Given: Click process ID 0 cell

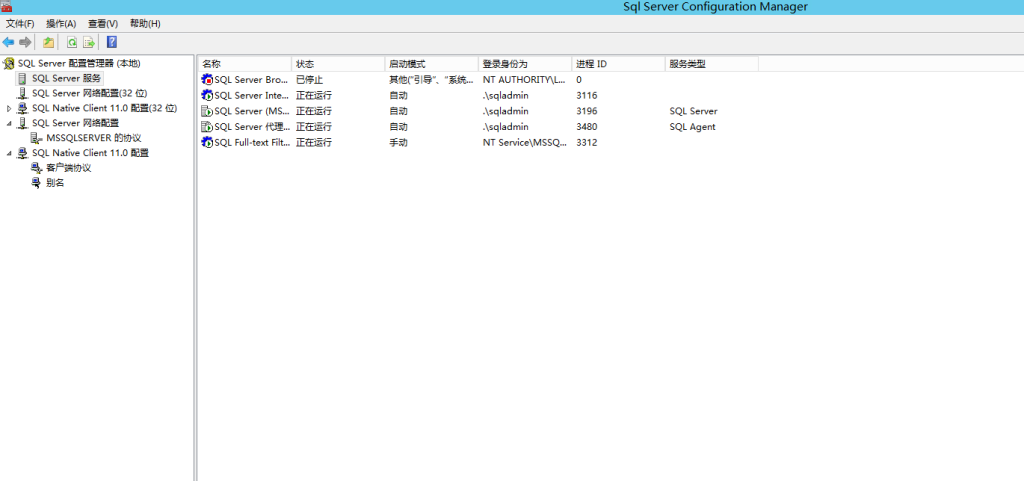Looking at the screenshot, I should tap(579, 80).
